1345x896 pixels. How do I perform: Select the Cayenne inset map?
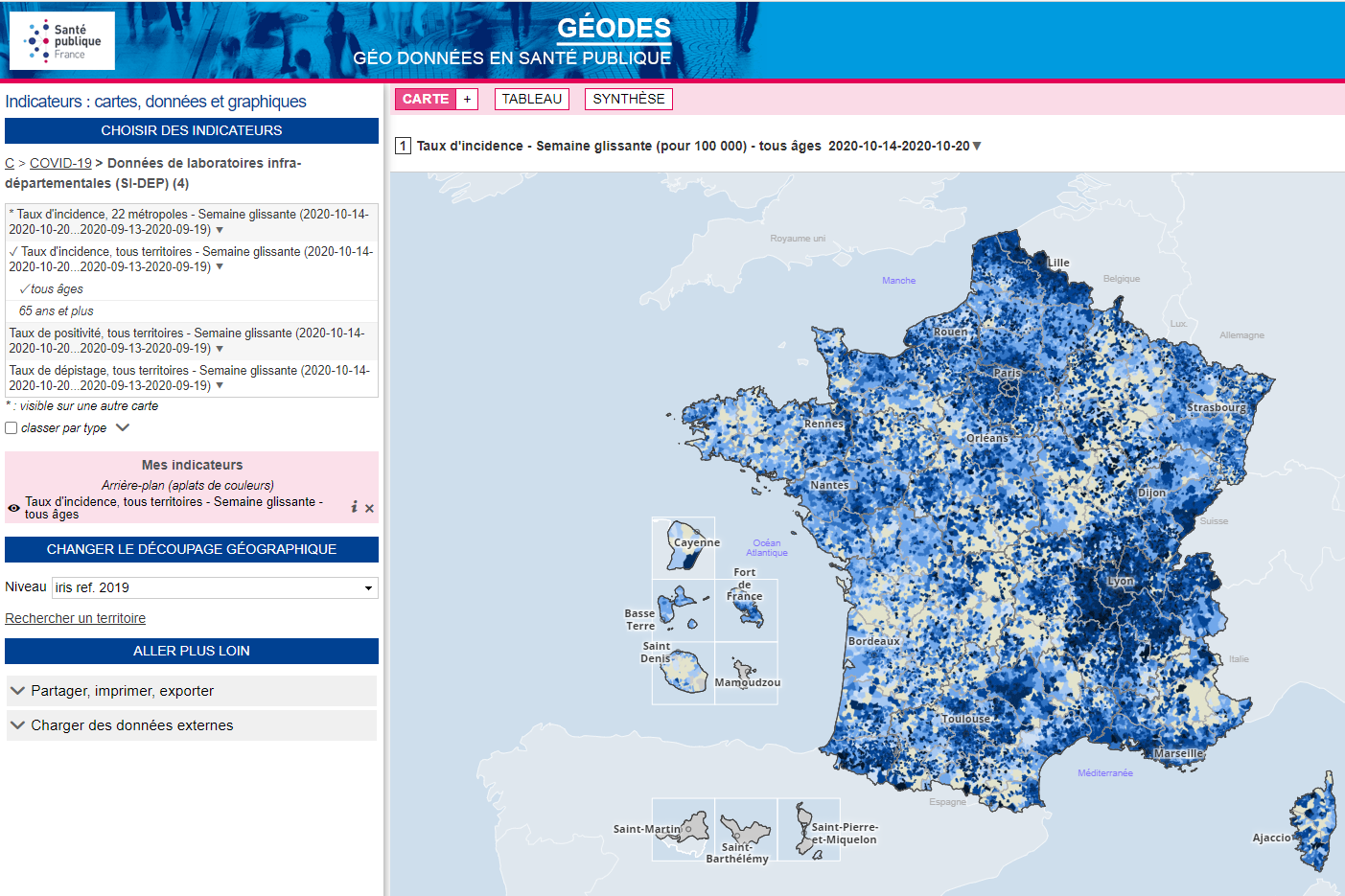(684, 547)
